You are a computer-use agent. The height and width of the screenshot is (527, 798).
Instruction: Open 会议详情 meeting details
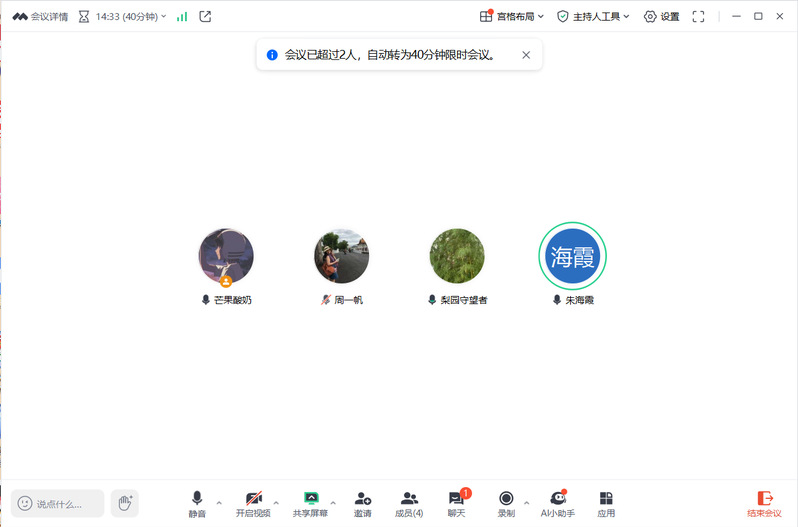click(x=40, y=16)
